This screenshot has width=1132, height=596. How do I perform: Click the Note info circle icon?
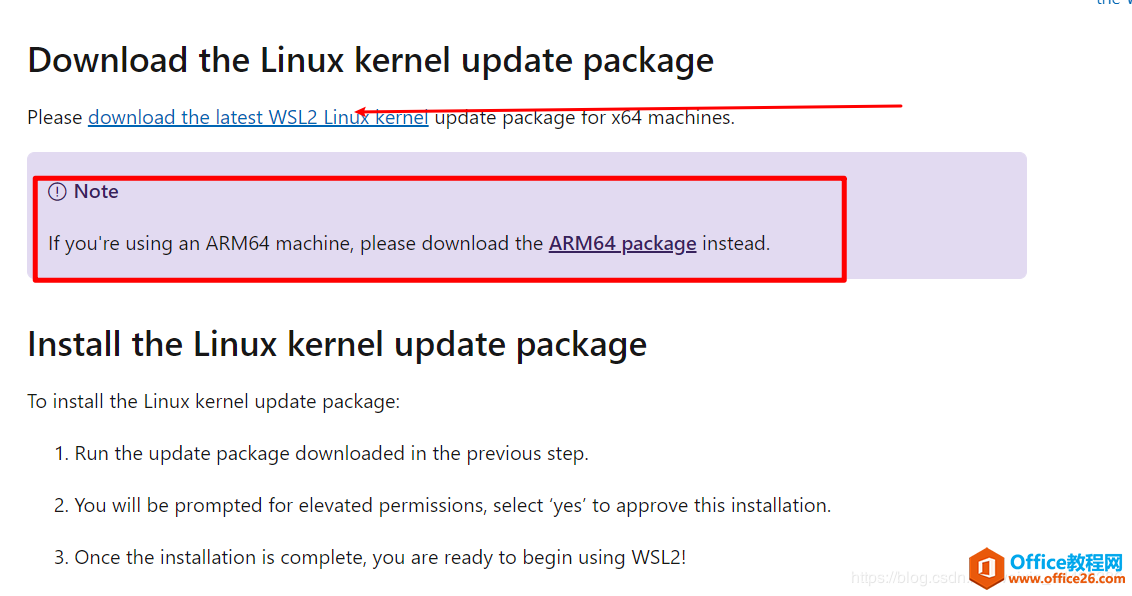57,192
